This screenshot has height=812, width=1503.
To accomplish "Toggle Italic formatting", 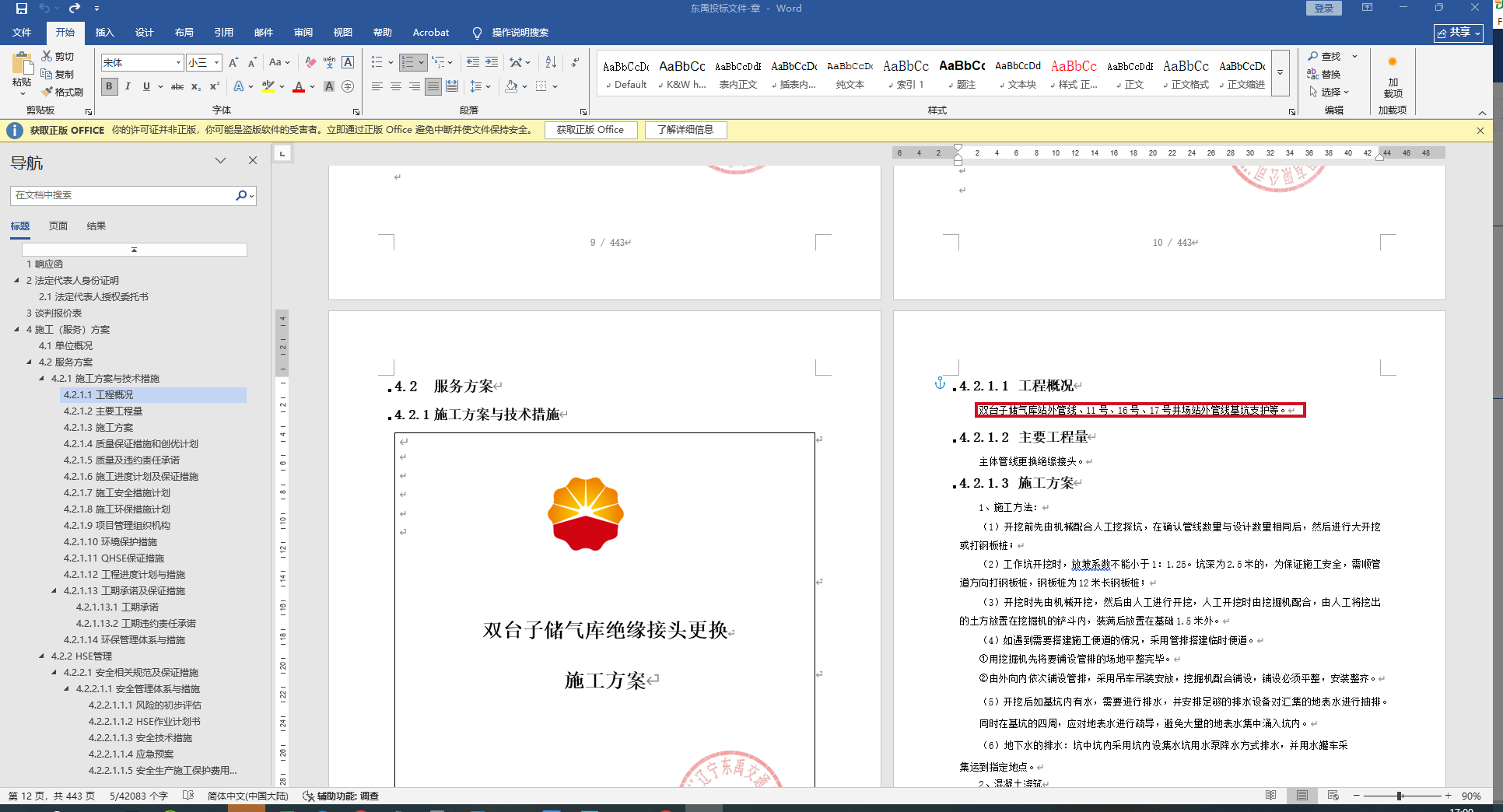I will [128, 86].
